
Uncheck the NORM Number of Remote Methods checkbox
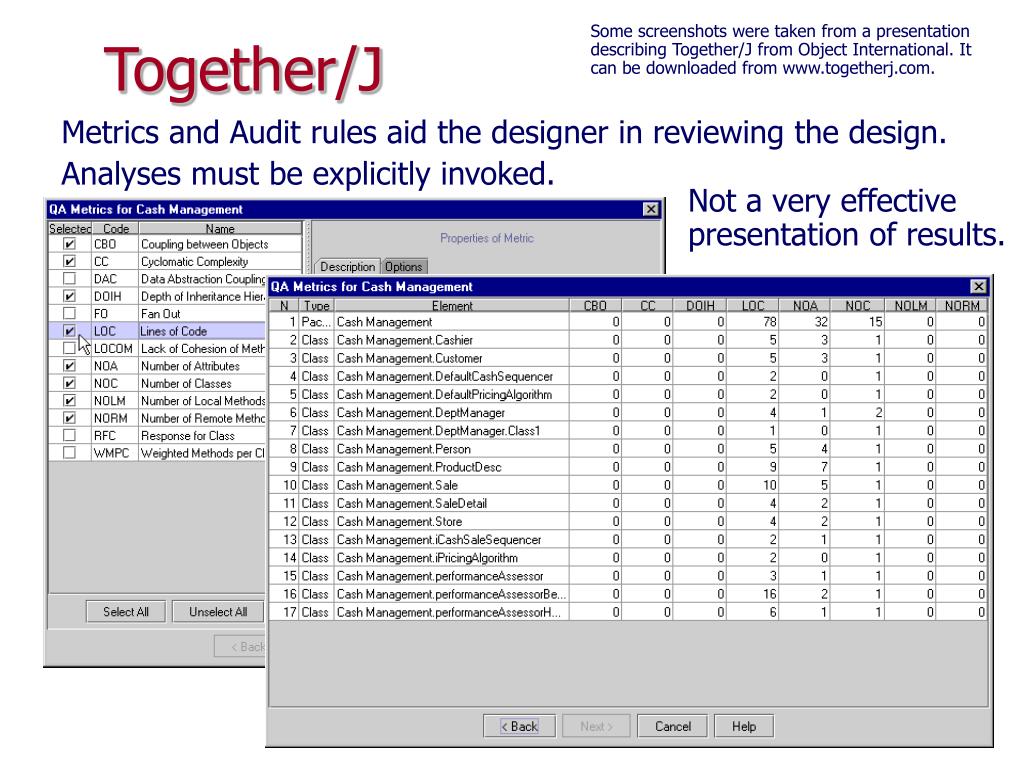(69, 418)
